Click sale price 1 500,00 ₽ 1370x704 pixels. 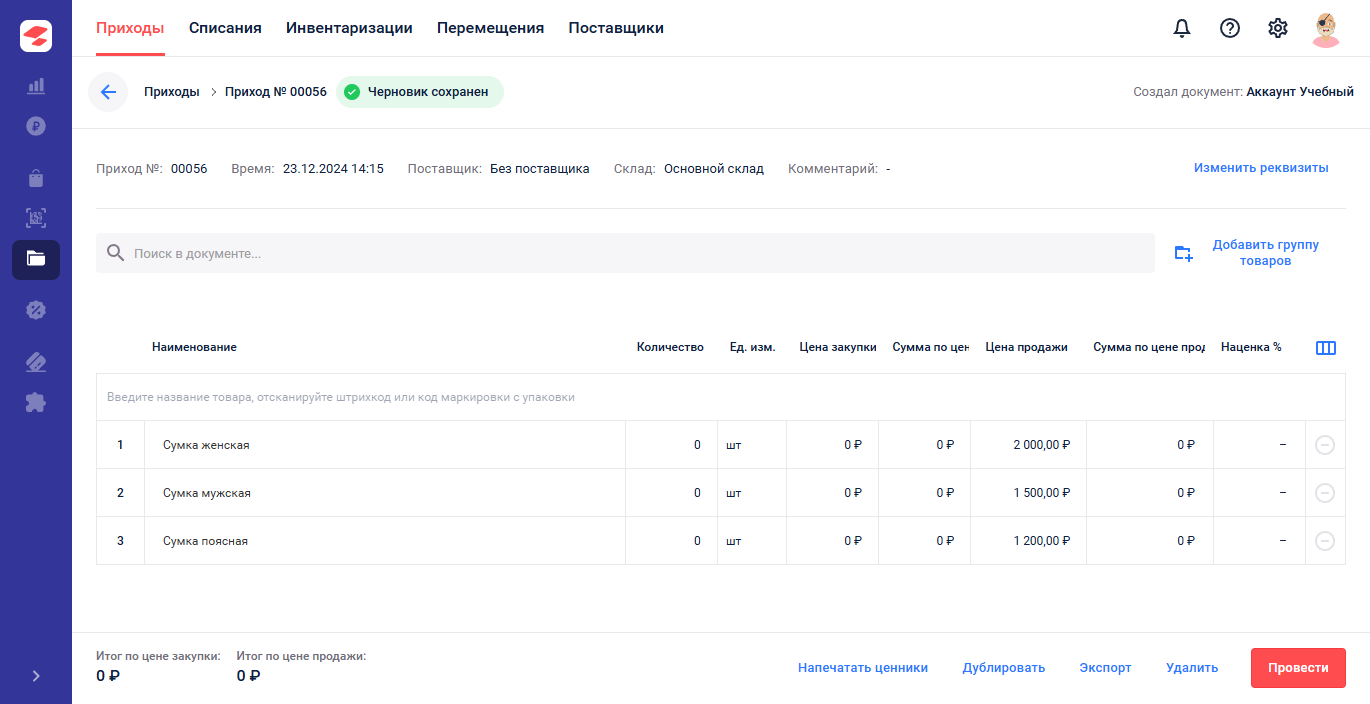1041,493
